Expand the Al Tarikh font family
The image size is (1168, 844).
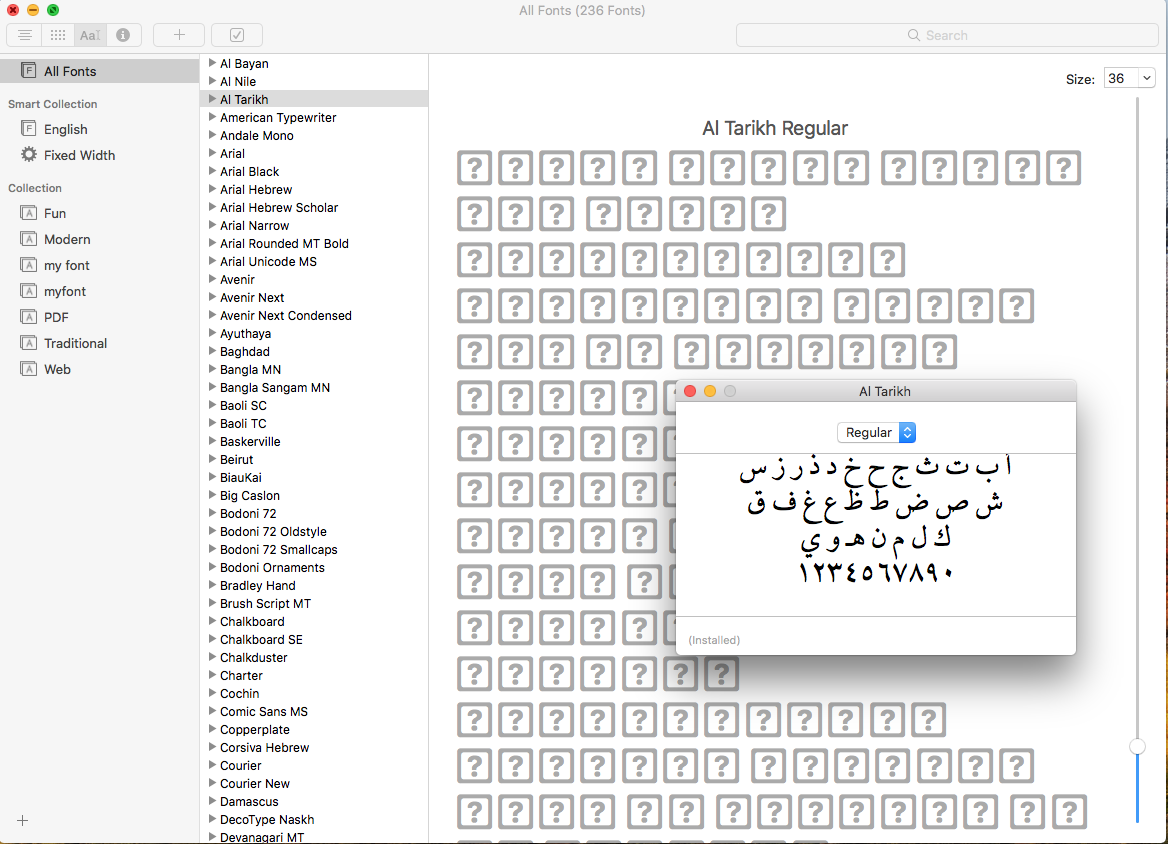[x=212, y=99]
